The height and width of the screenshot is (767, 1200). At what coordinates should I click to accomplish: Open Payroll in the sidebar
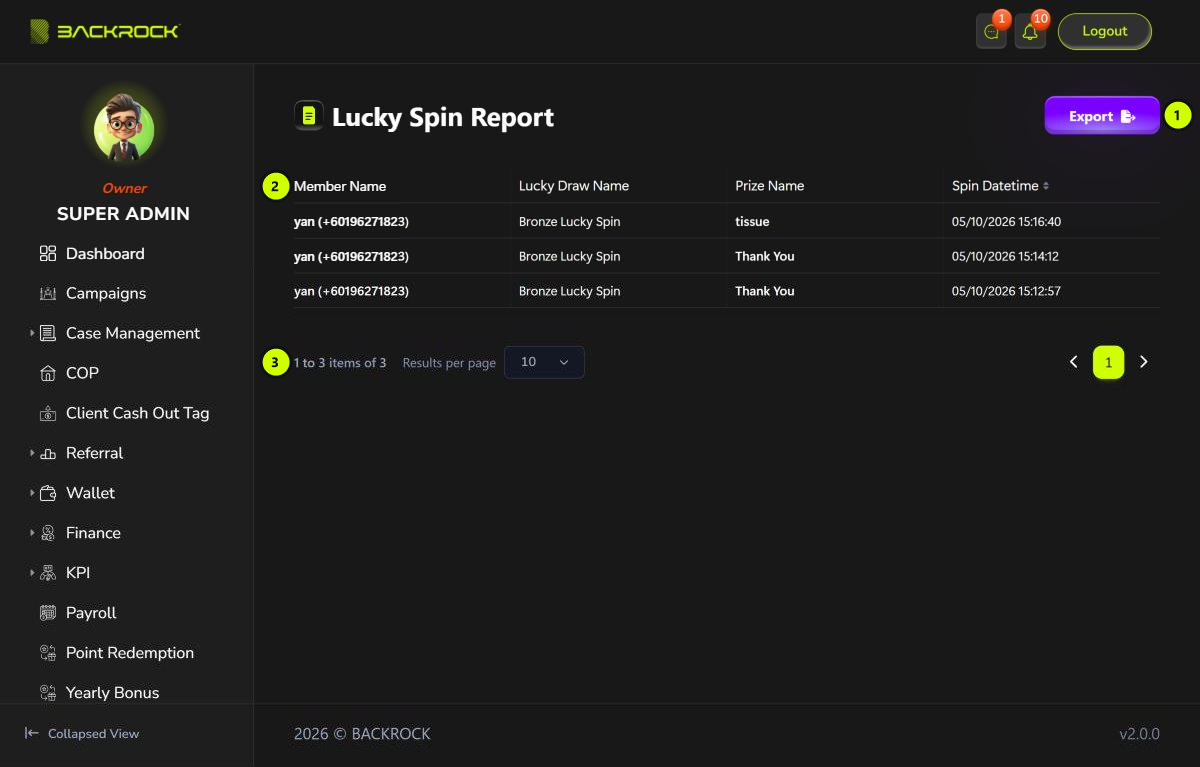tap(91, 613)
